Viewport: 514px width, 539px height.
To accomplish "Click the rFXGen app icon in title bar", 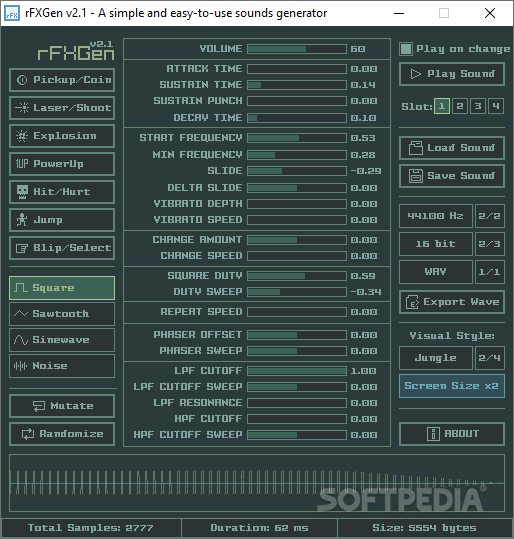I will [x=12, y=13].
